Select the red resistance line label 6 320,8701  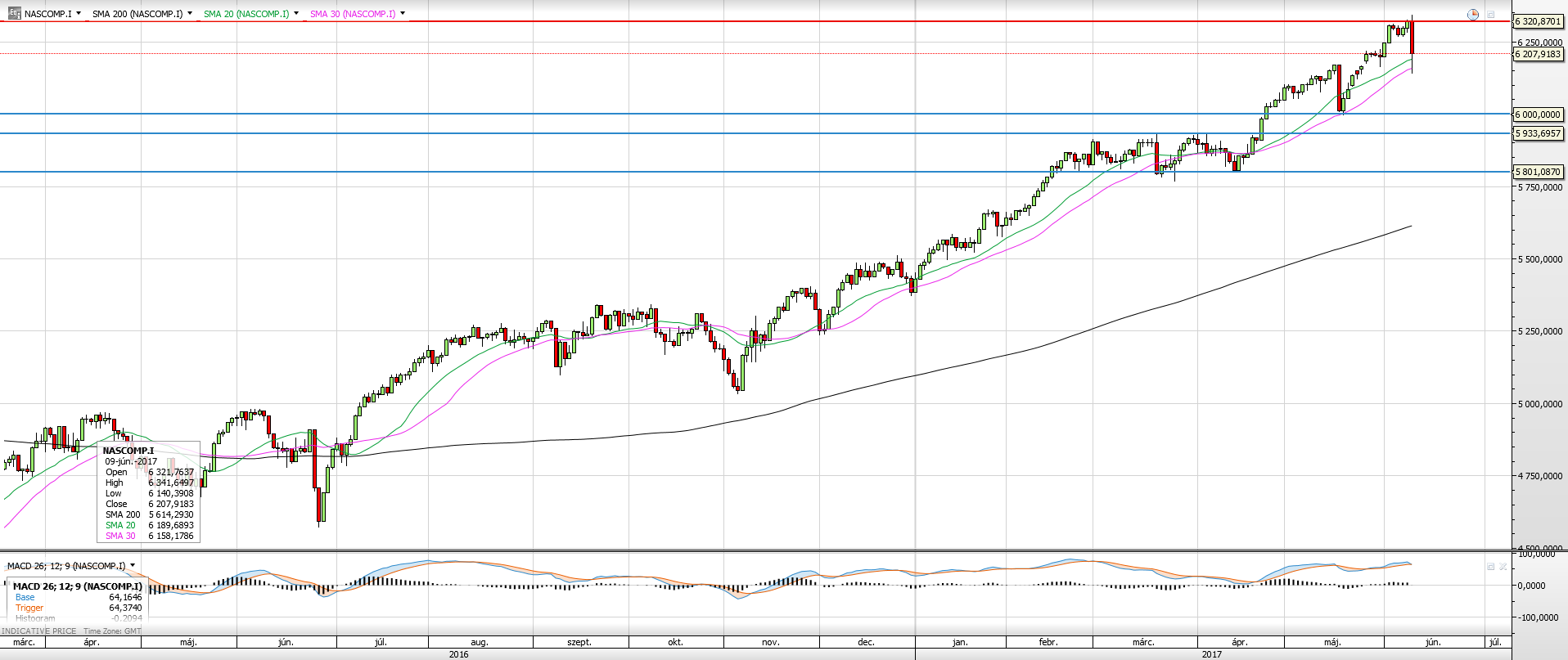pos(1538,22)
